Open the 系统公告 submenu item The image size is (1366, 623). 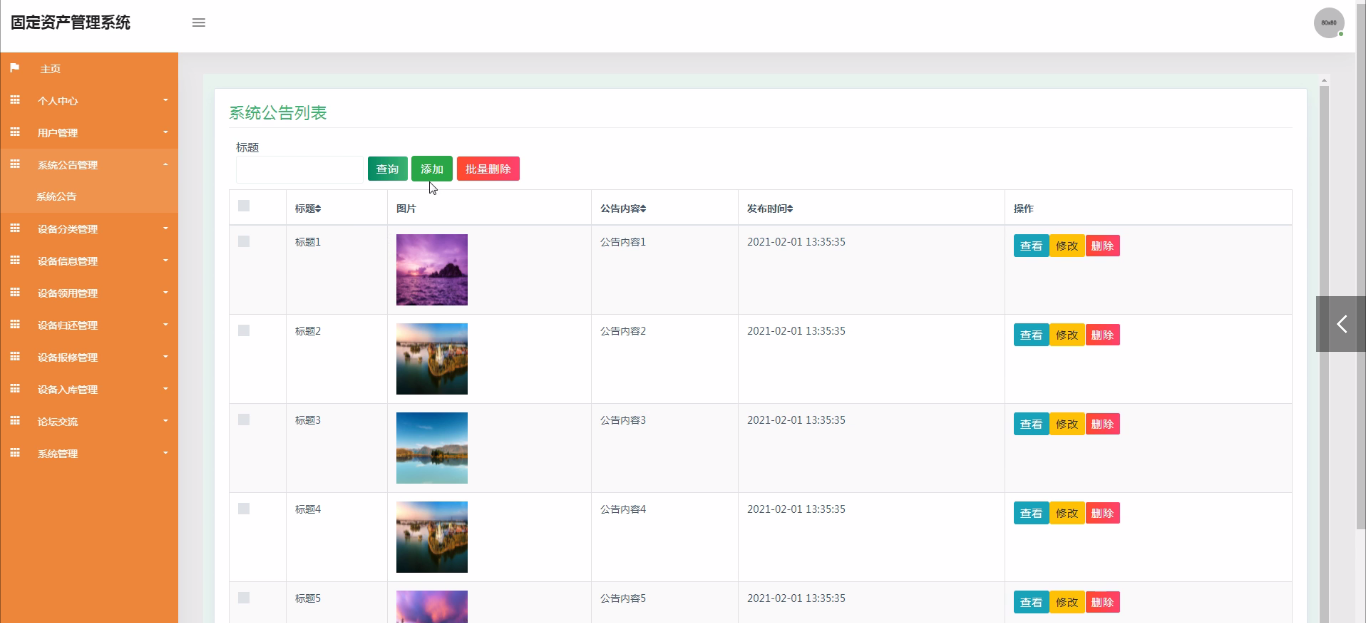point(56,197)
